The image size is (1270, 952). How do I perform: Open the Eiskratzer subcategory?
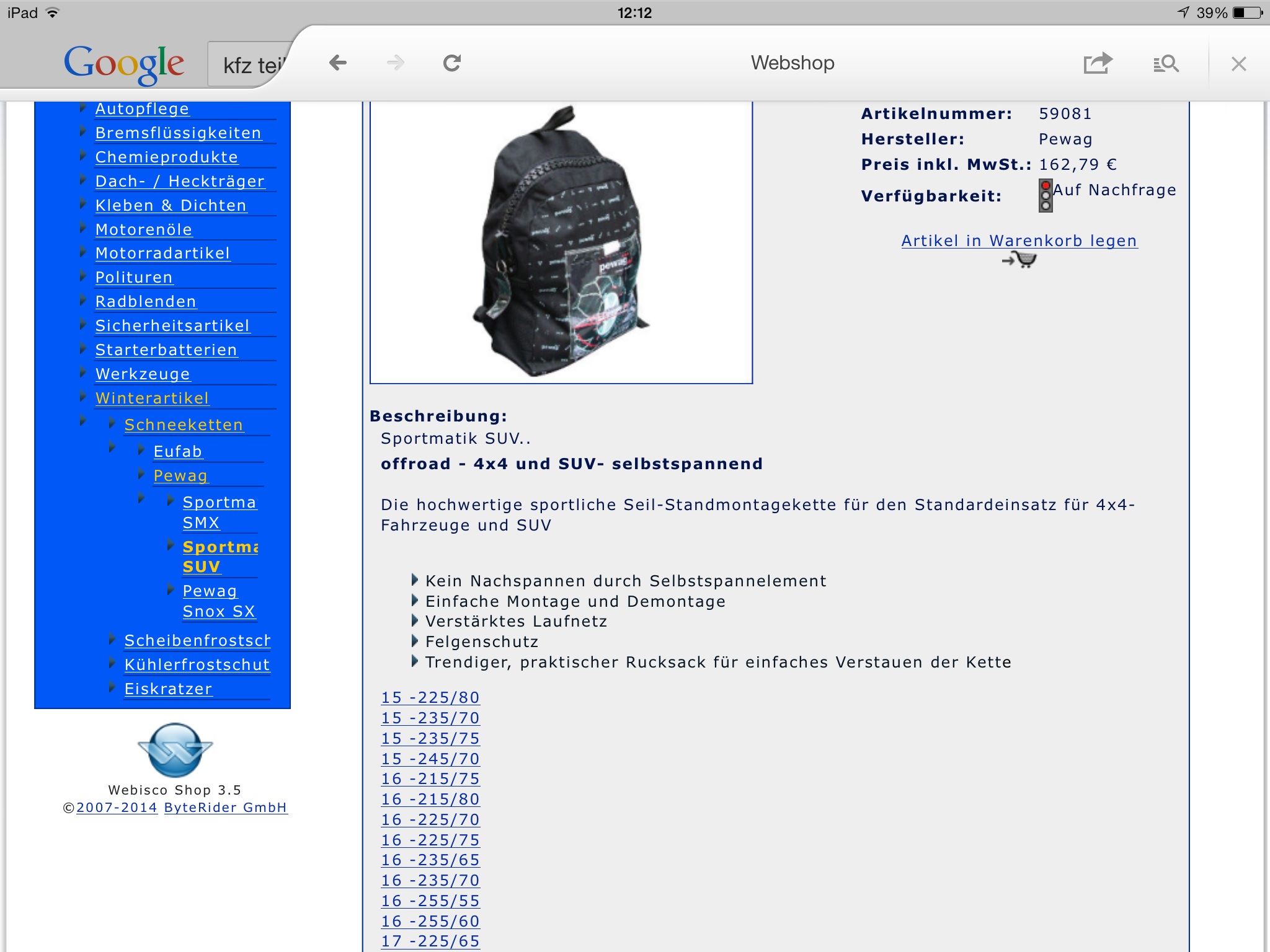[x=168, y=689]
